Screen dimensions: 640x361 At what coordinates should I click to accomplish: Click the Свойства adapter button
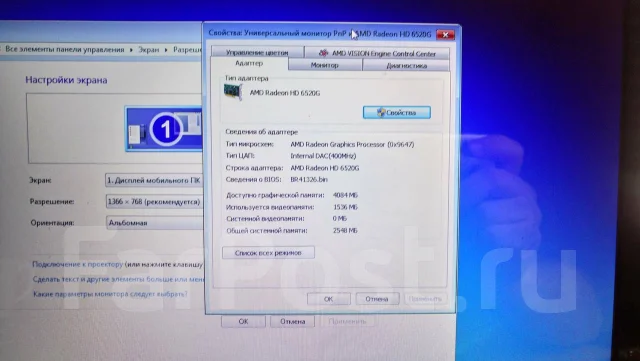click(x=397, y=112)
